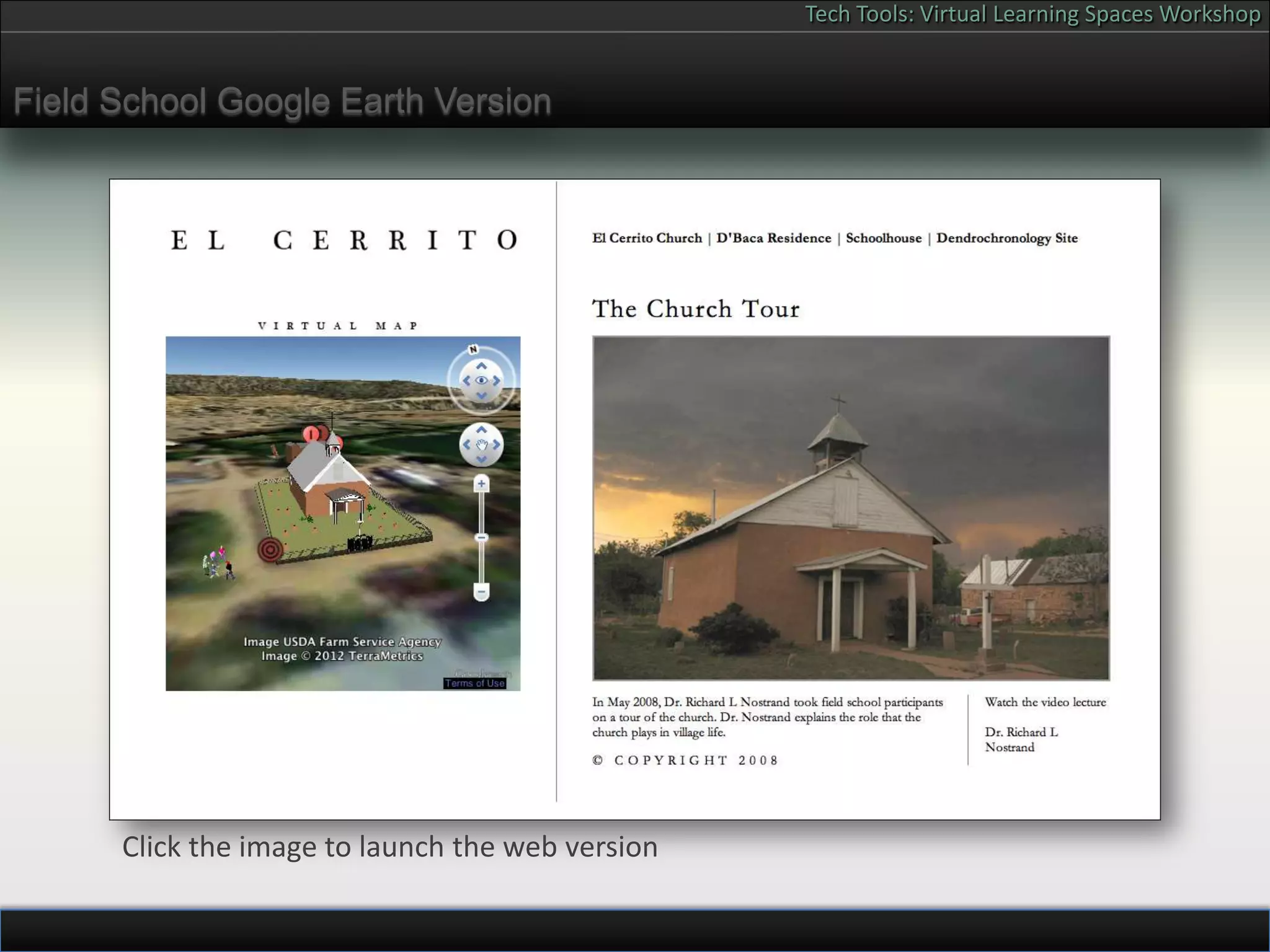Pan map right with hand joystick
This screenshot has height=952, width=1270.
[496, 444]
